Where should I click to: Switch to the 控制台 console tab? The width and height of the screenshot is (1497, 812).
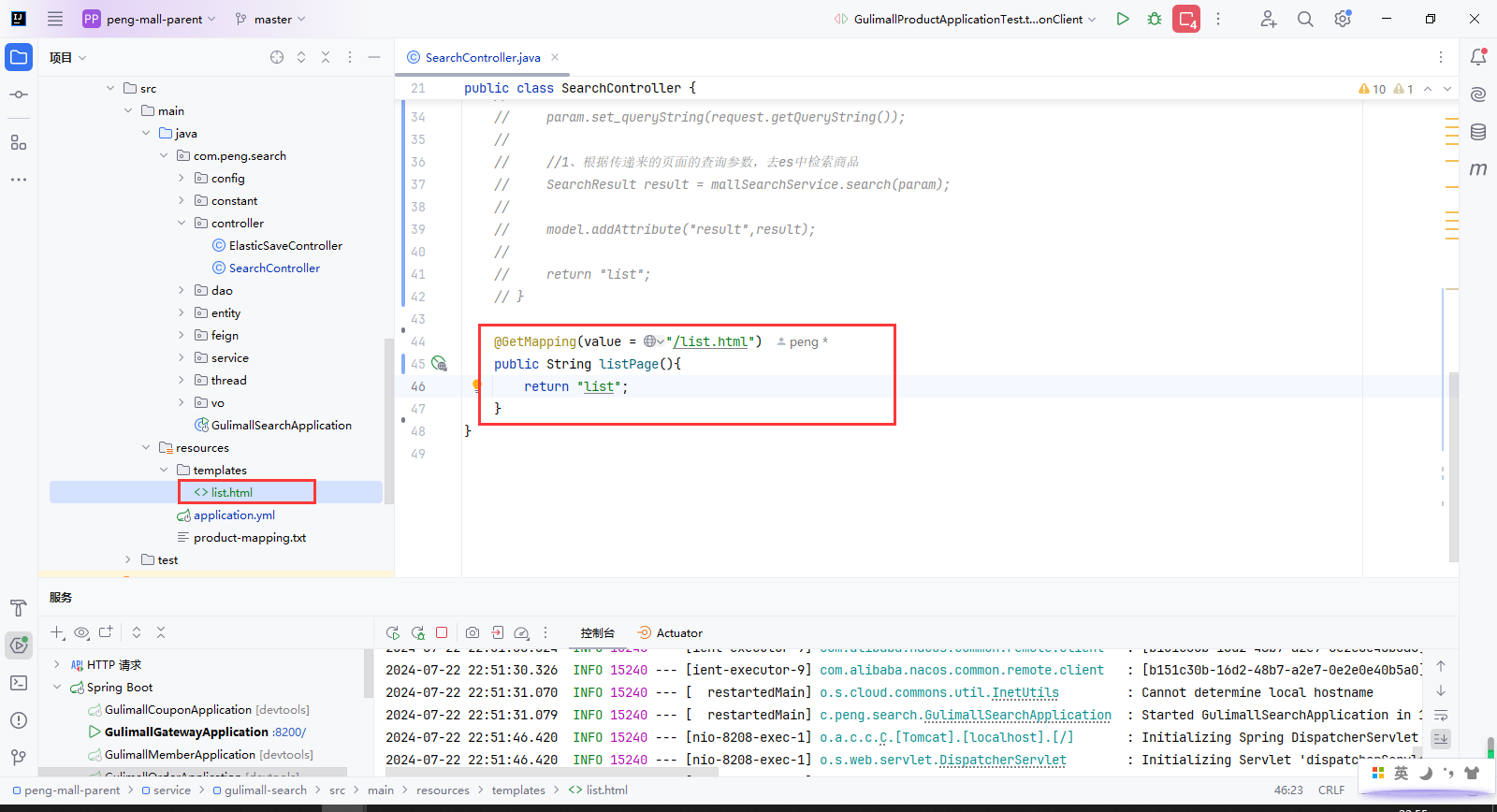click(x=597, y=633)
